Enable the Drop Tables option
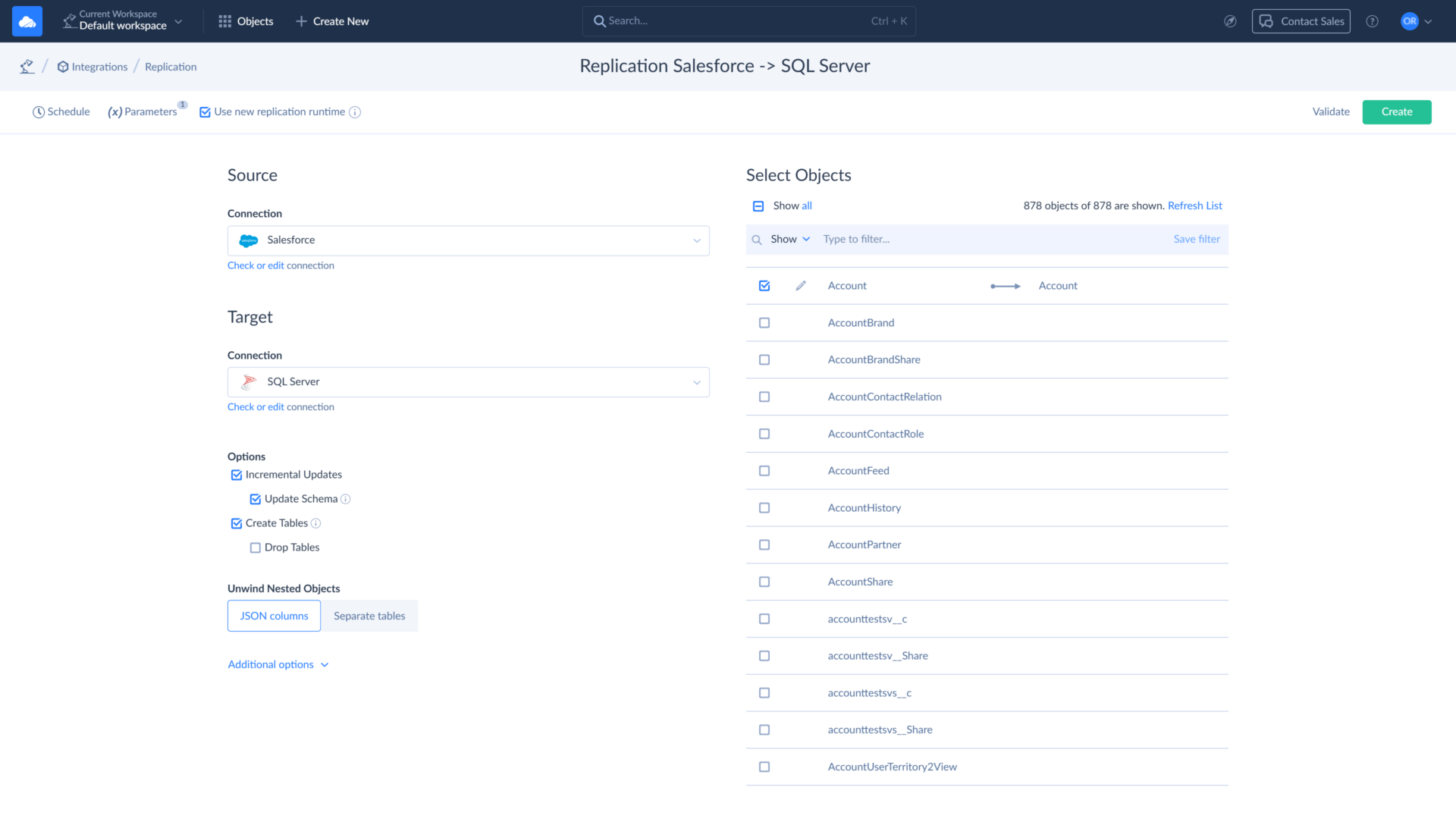This screenshot has height=819, width=1456. pos(255,547)
